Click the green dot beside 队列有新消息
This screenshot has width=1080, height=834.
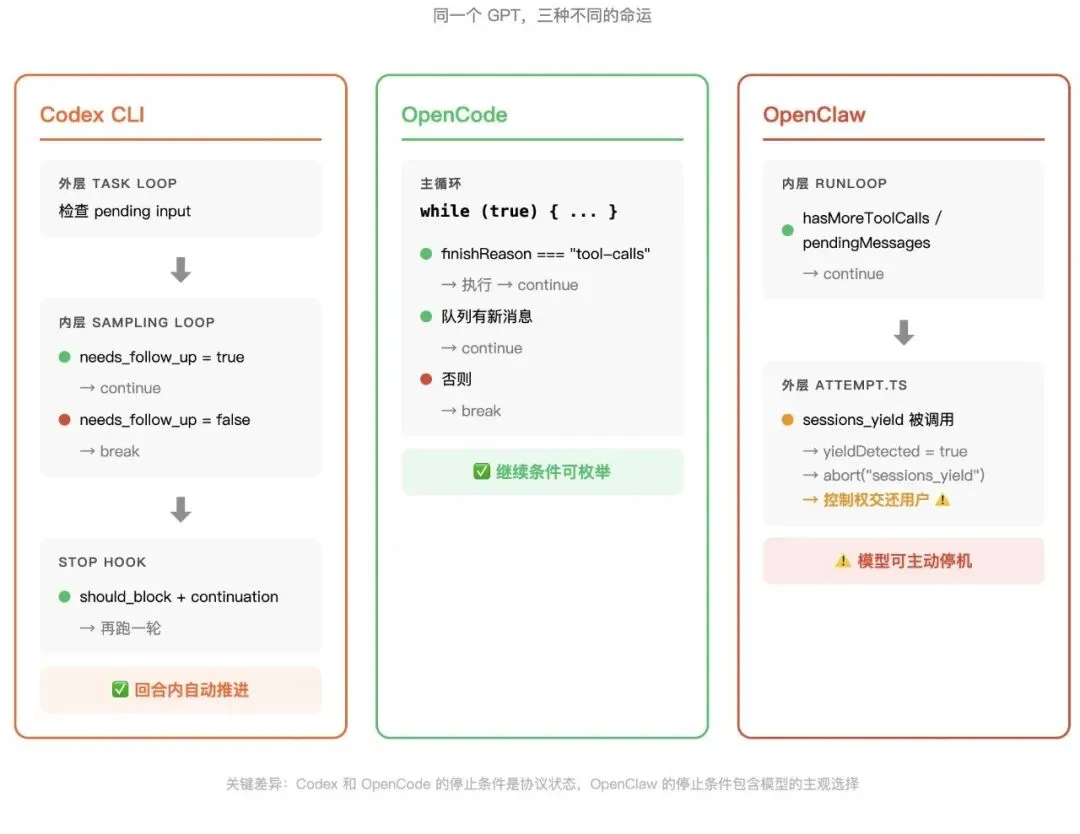(426, 316)
